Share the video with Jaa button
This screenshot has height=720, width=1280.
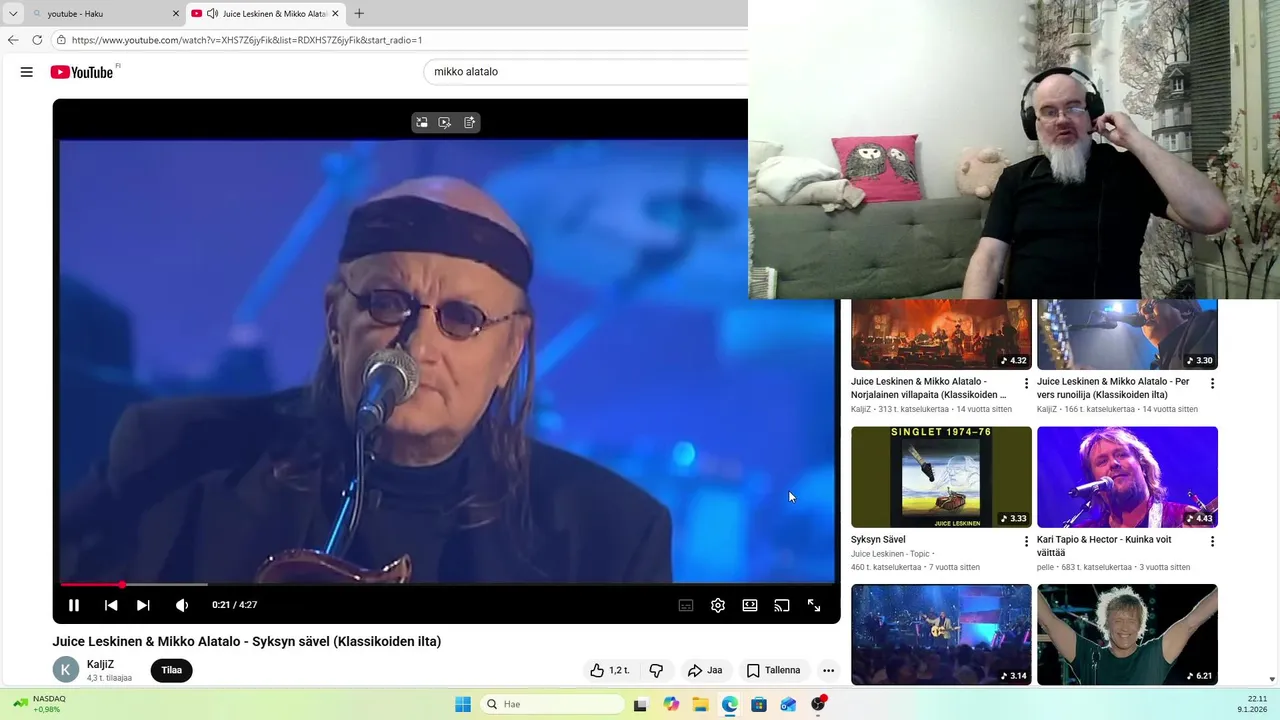click(x=705, y=670)
